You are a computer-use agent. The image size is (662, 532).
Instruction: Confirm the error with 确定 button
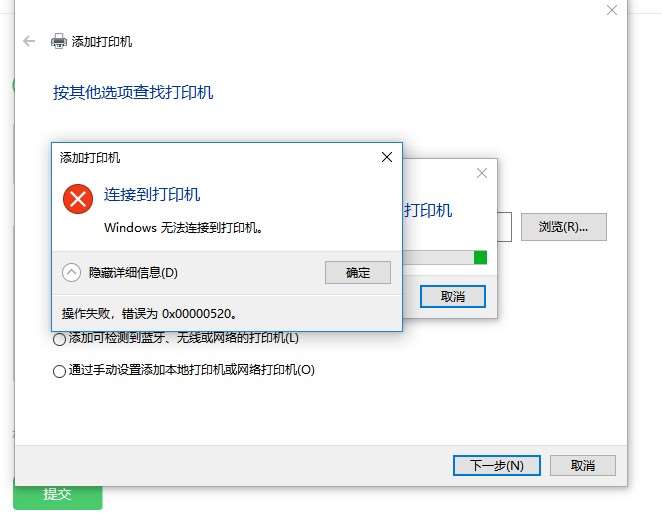click(x=358, y=272)
